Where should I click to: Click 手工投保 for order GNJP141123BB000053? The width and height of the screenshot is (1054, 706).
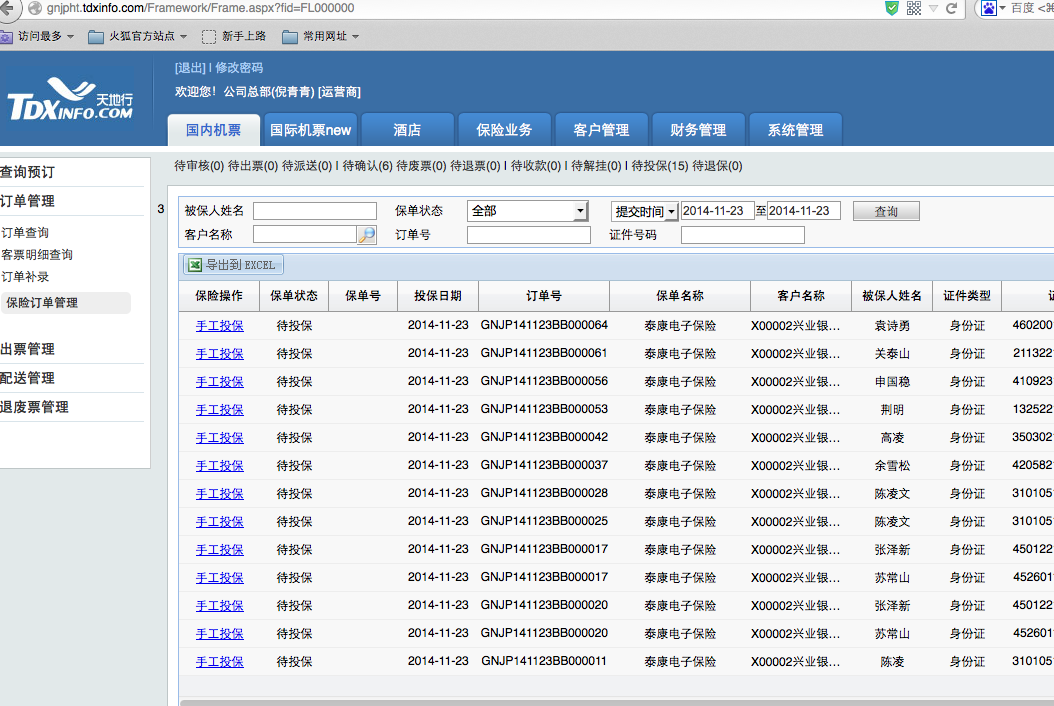click(x=219, y=410)
